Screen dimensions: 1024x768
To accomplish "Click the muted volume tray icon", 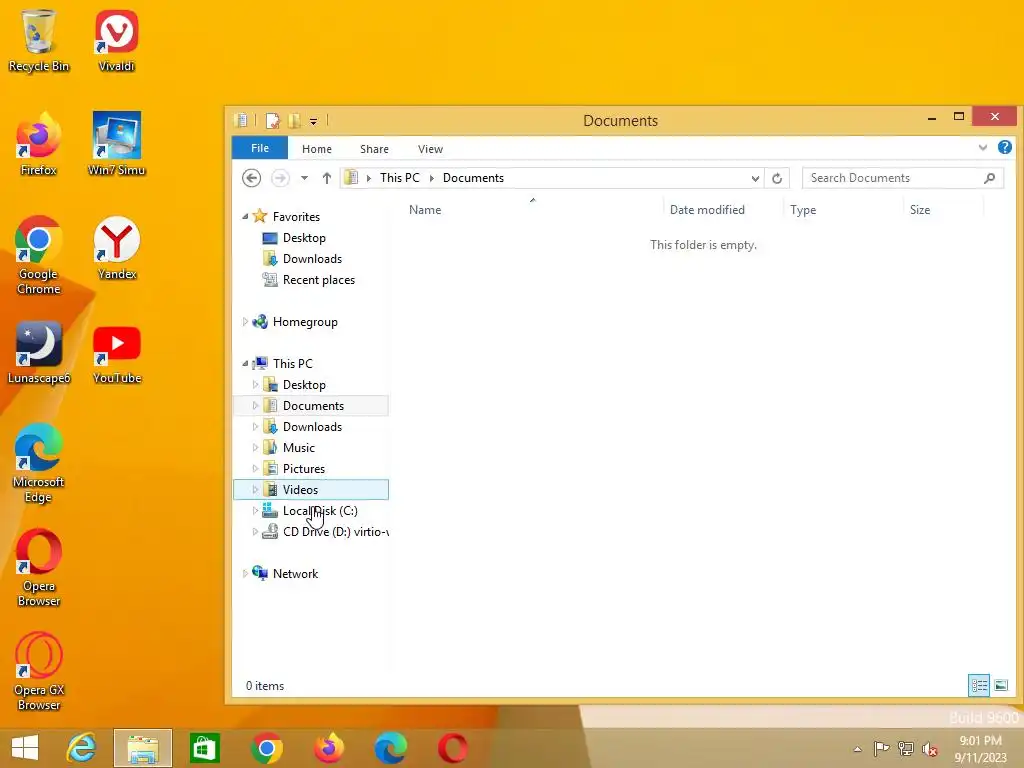I will [x=929, y=748].
